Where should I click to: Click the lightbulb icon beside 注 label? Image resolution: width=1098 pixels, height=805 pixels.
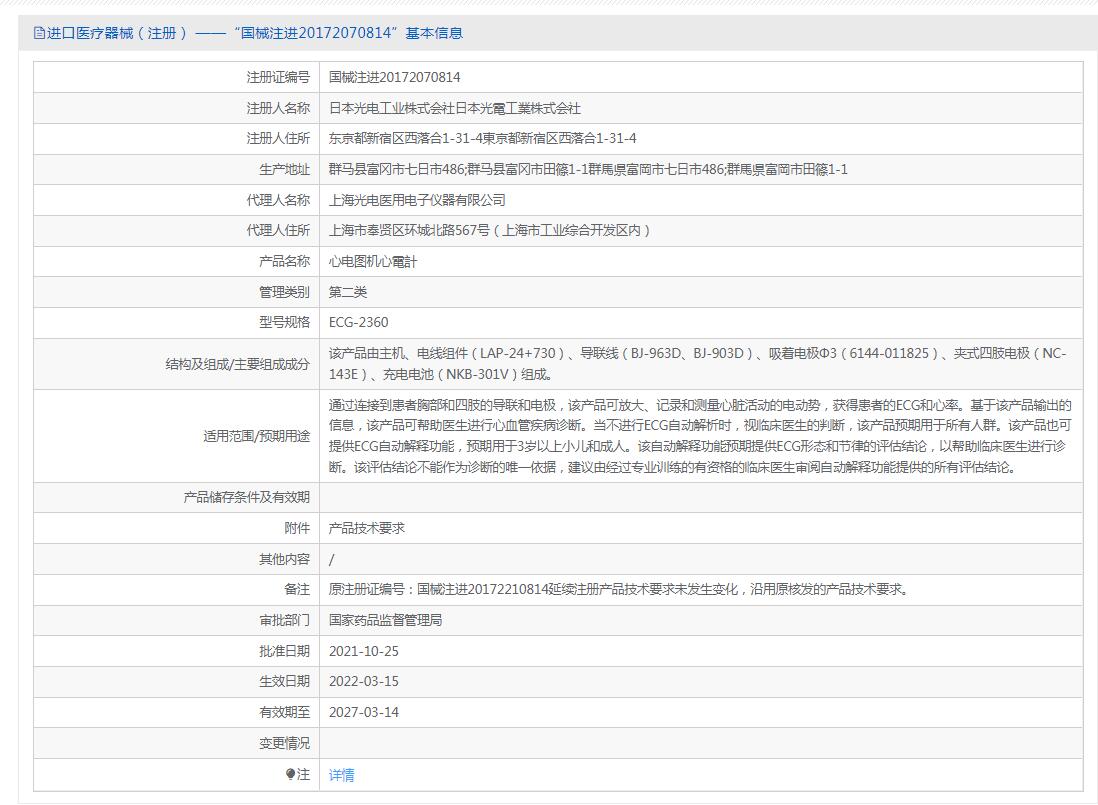(x=290, y=775)
